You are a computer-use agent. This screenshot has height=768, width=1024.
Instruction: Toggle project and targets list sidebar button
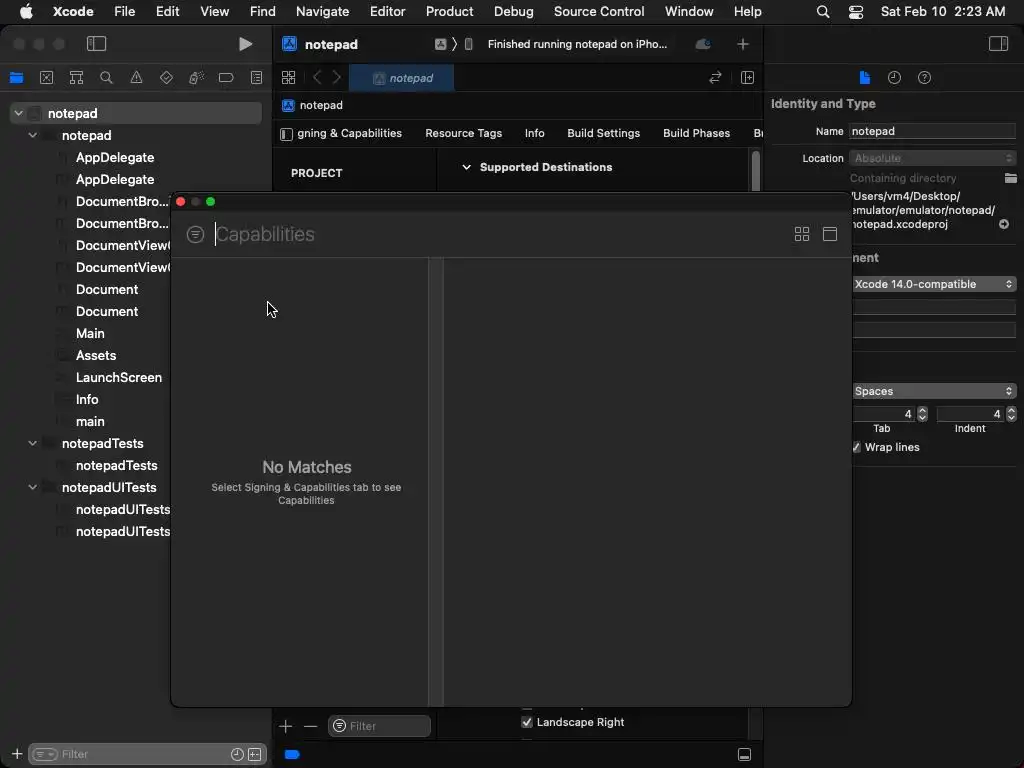click(286, 134)
